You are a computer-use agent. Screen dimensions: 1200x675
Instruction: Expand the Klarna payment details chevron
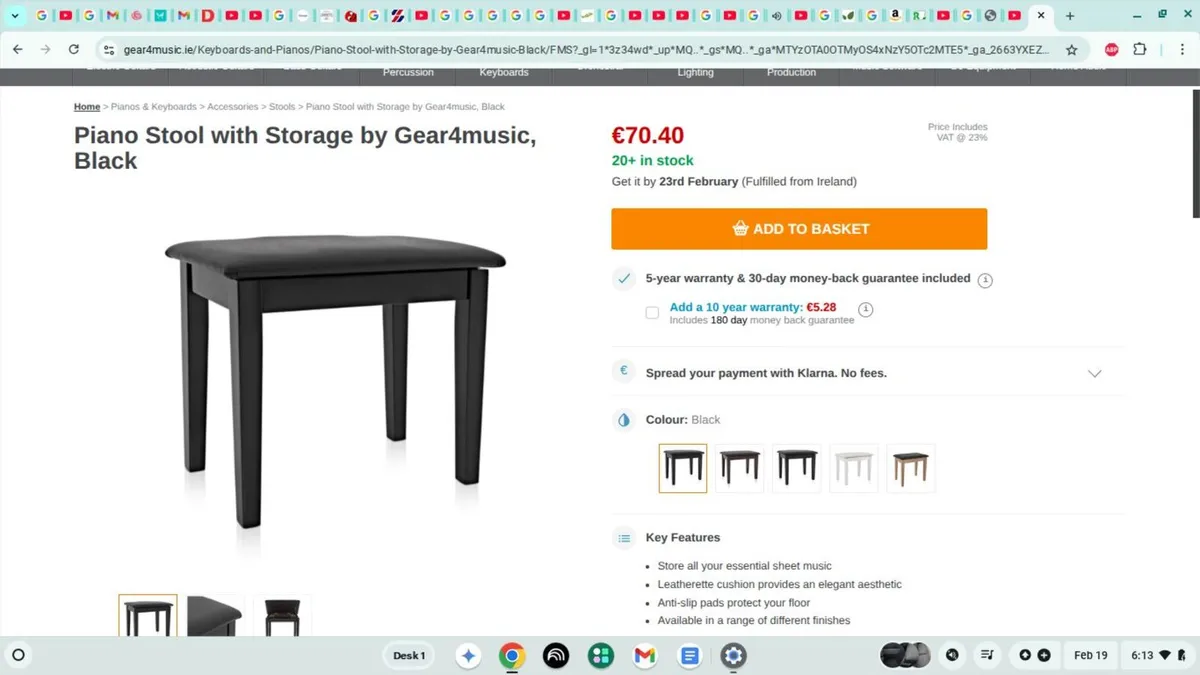pyautogui.click(x=1095, y=372)
